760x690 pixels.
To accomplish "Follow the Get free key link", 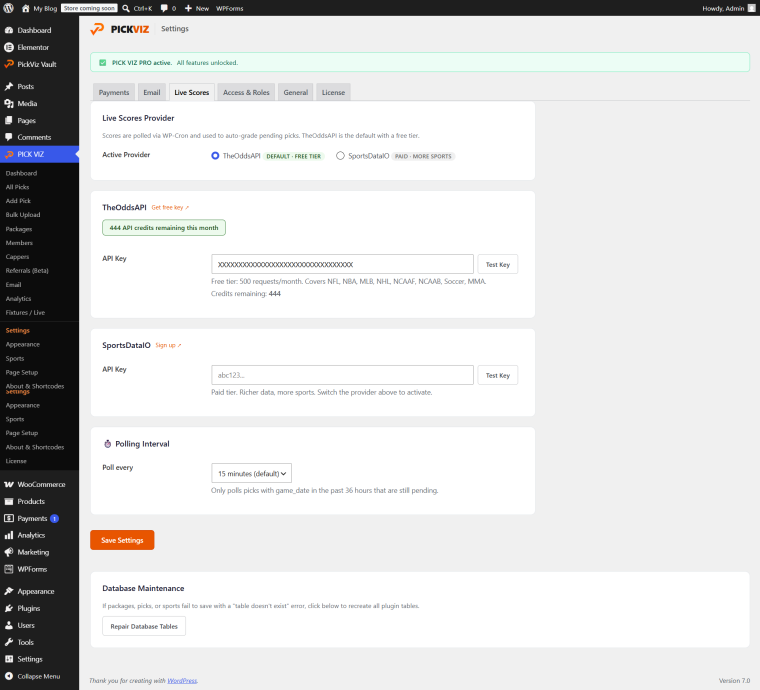I will (x=170, y=207).
